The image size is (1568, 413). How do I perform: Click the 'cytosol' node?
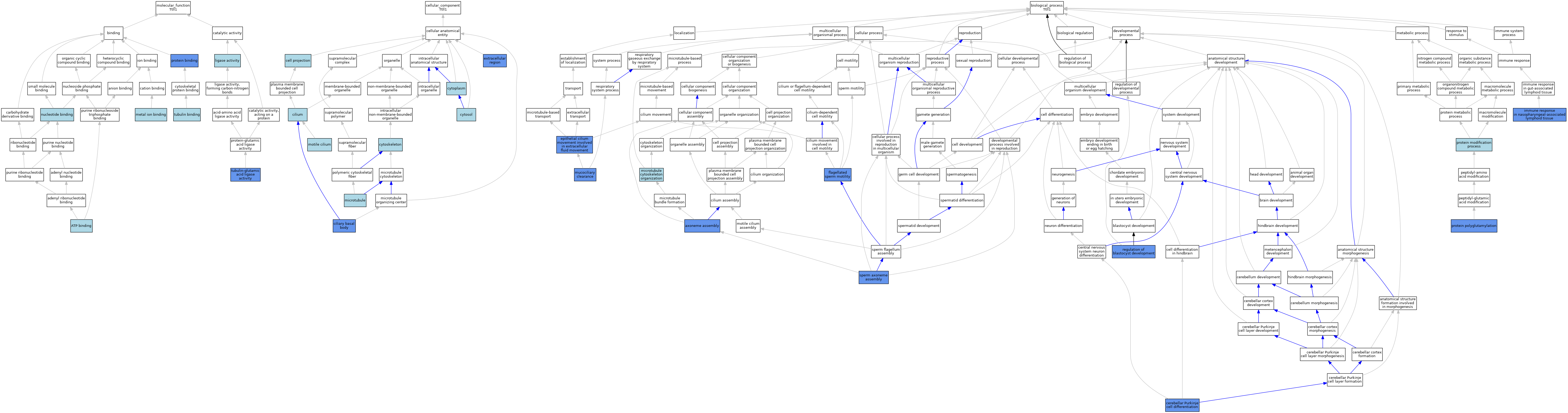466,115
